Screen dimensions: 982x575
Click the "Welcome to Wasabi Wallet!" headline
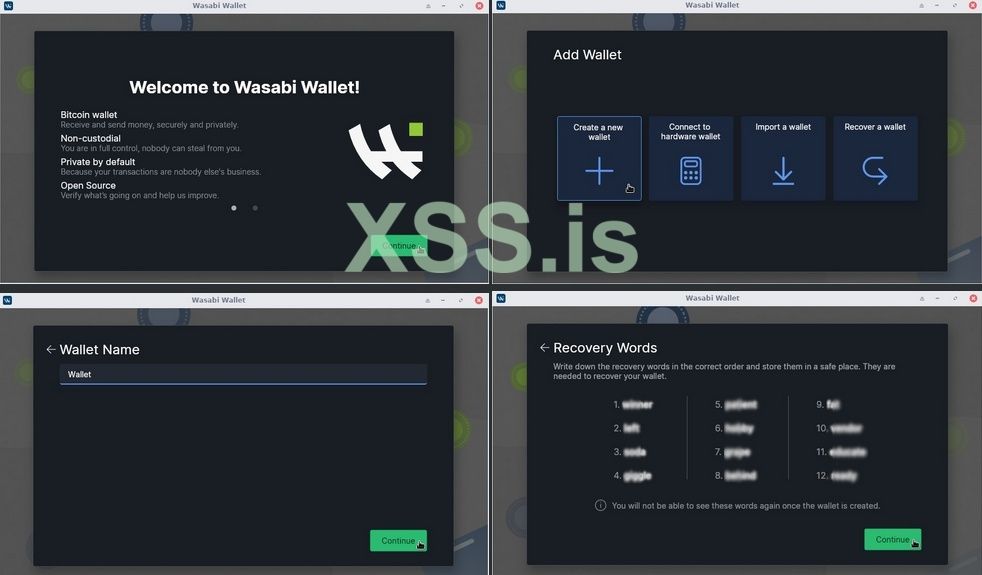pyautogui.click(x=244, y=87)
